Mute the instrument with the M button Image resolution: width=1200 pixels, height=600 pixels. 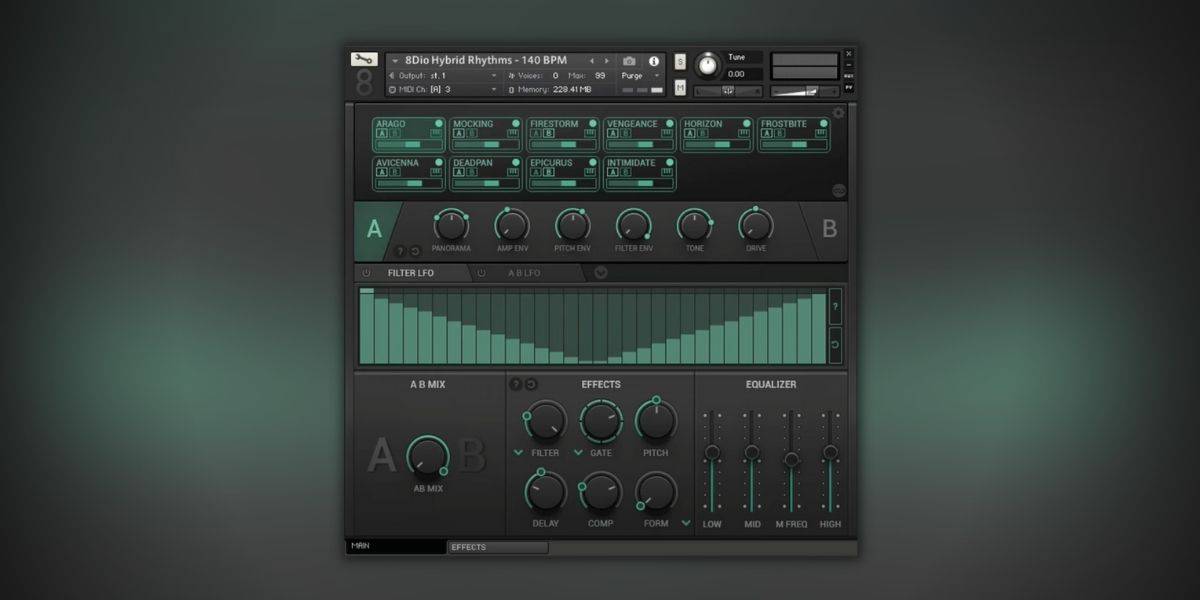(x=680, y=88)
